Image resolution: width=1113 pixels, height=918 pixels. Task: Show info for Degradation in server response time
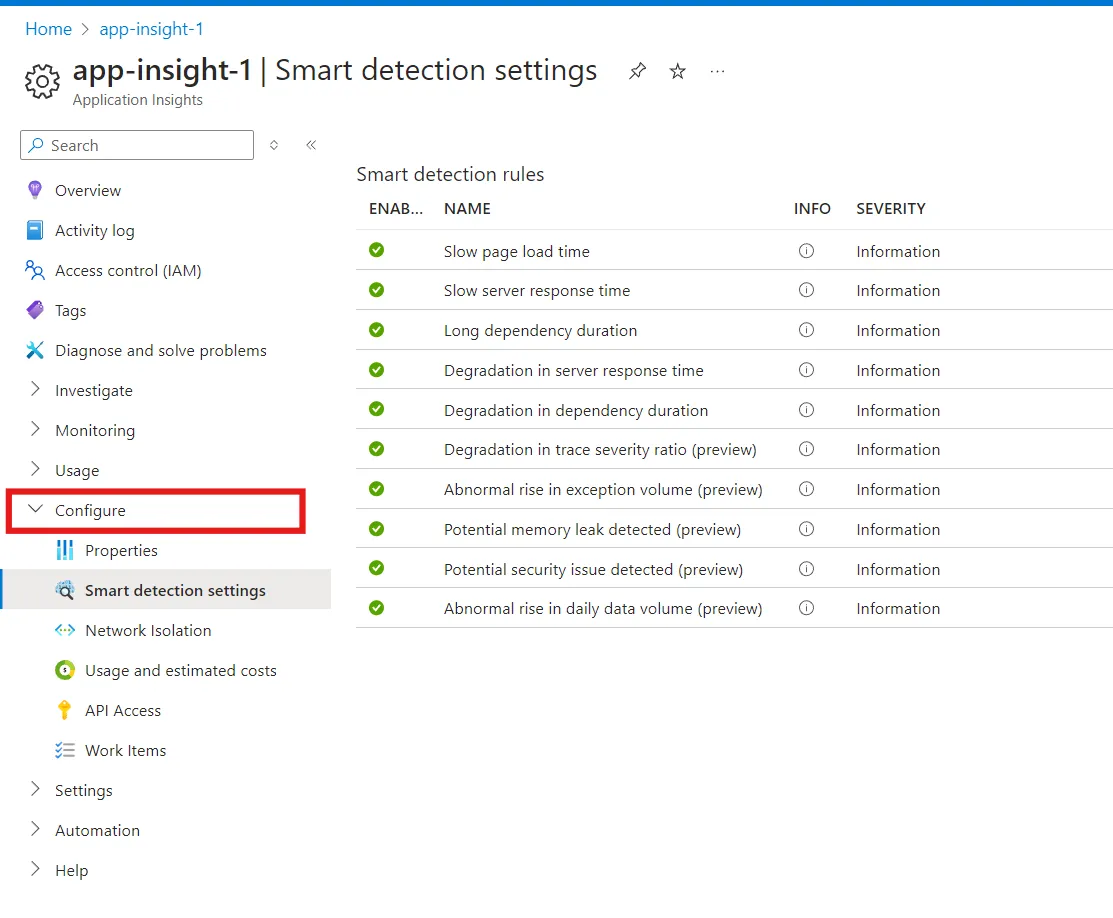point(806,370)
